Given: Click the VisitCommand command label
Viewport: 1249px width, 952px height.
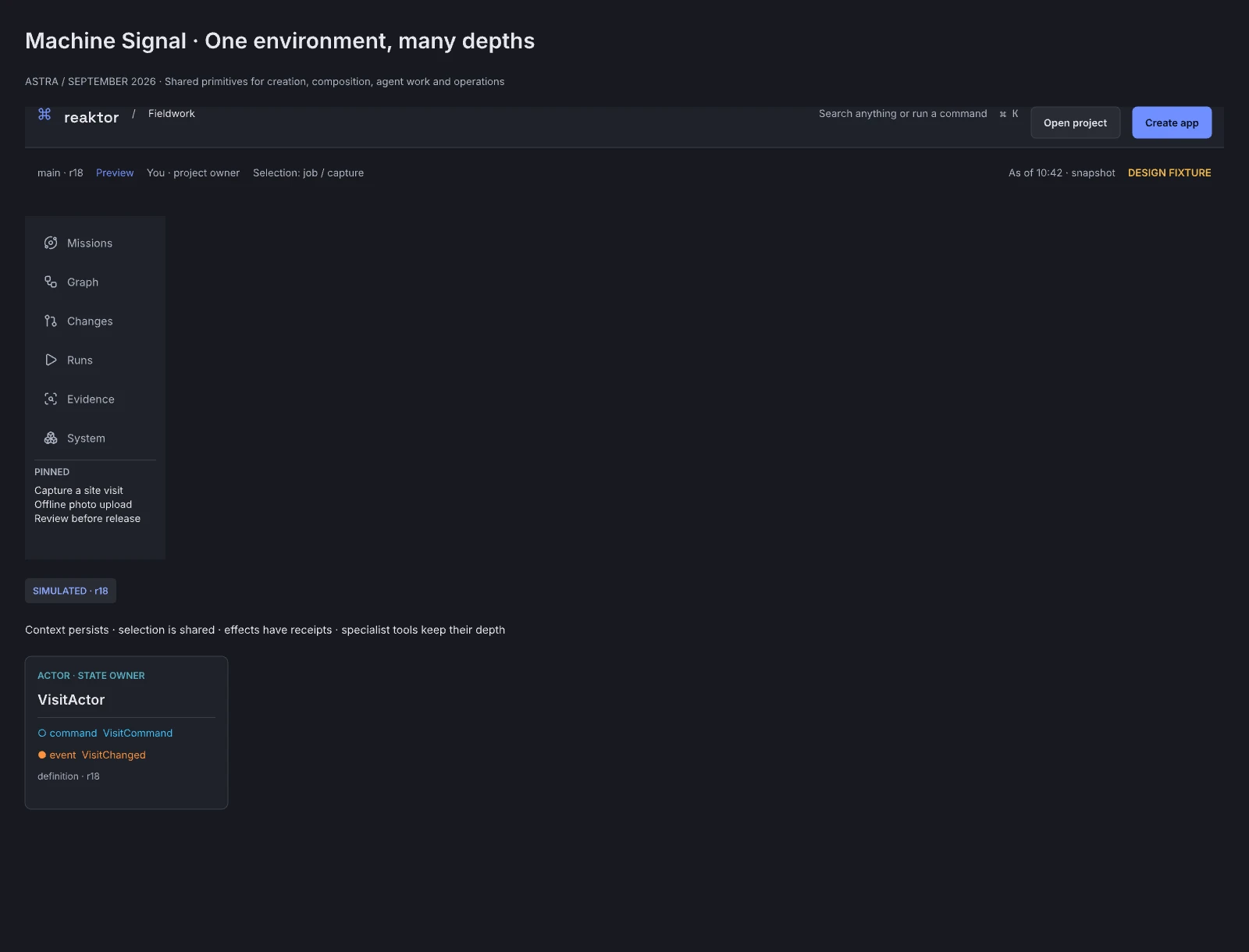Looking at the screenshot, I should (137, 734).
